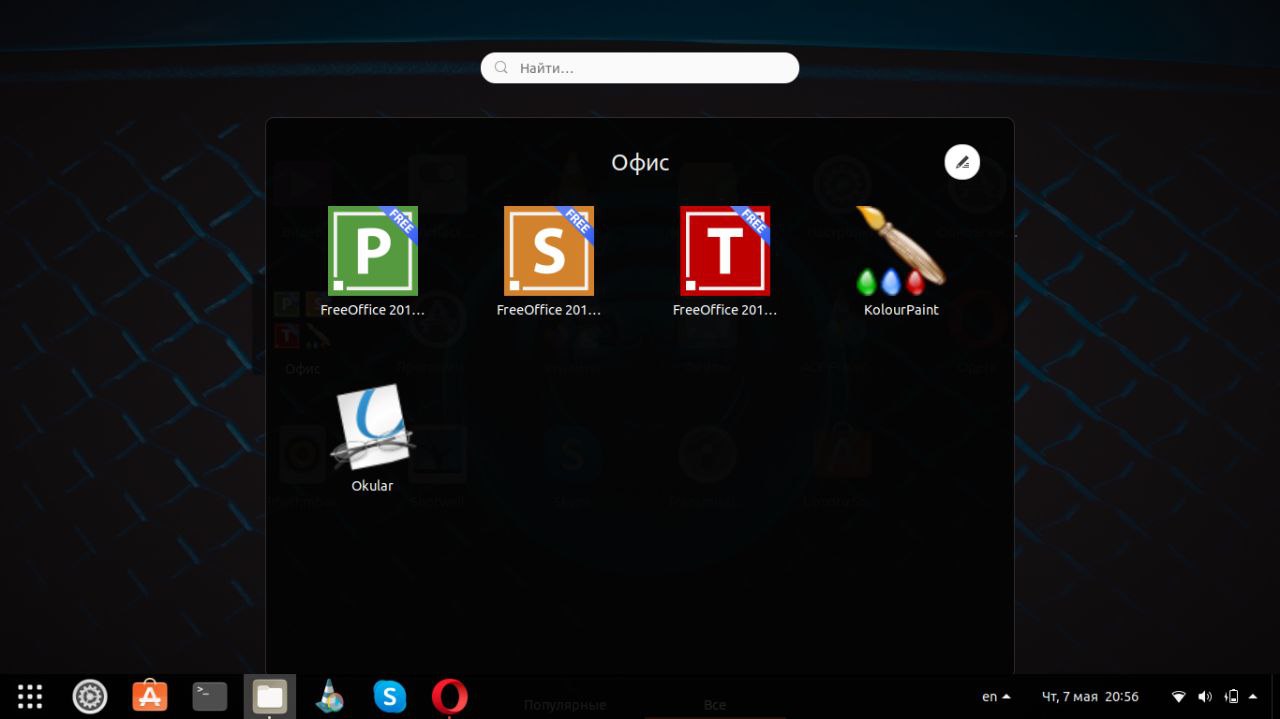
Task: Click the Wi-Fi network status icon
Action: tap(1179, 696)
